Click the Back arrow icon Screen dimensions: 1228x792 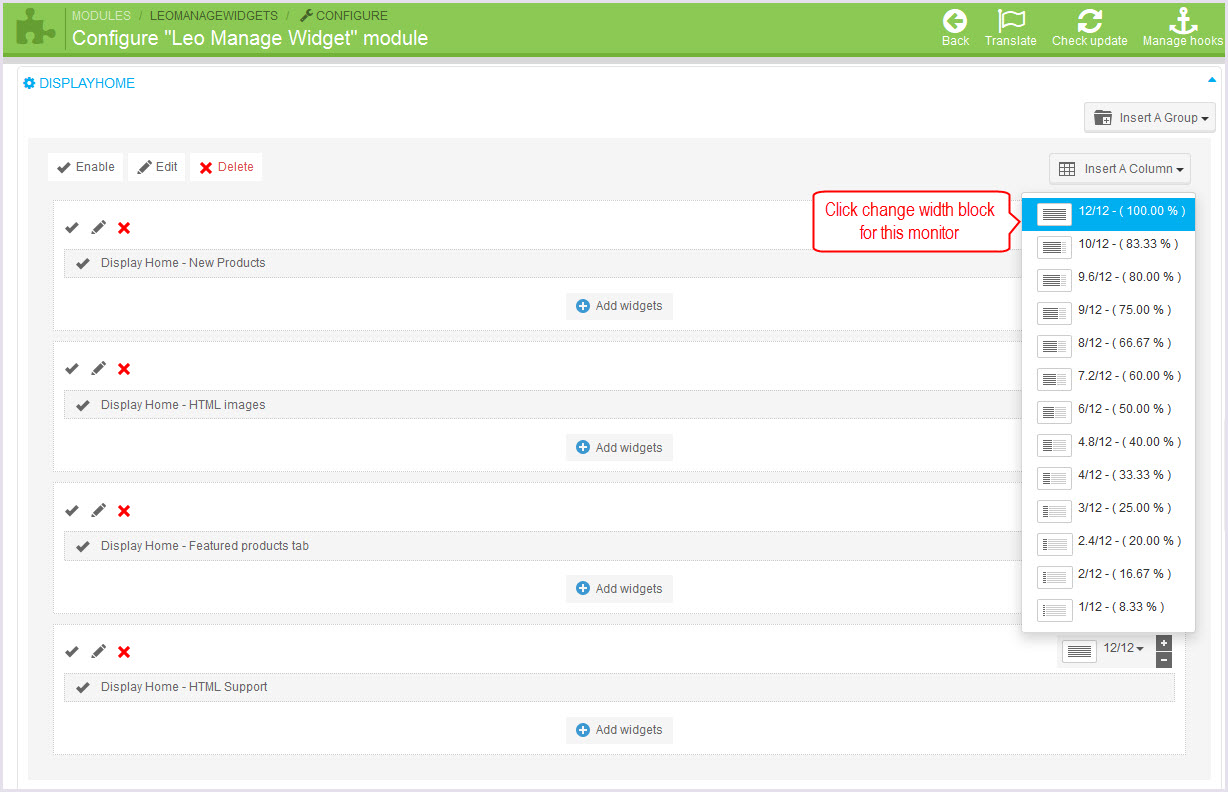[x=955, y=21]
